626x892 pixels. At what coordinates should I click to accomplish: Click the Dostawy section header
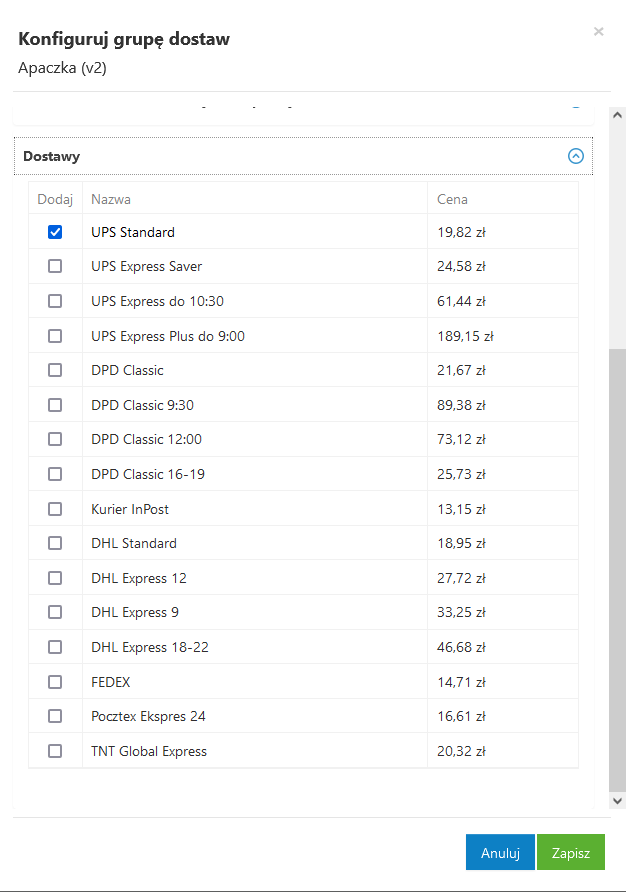(303, 156)
